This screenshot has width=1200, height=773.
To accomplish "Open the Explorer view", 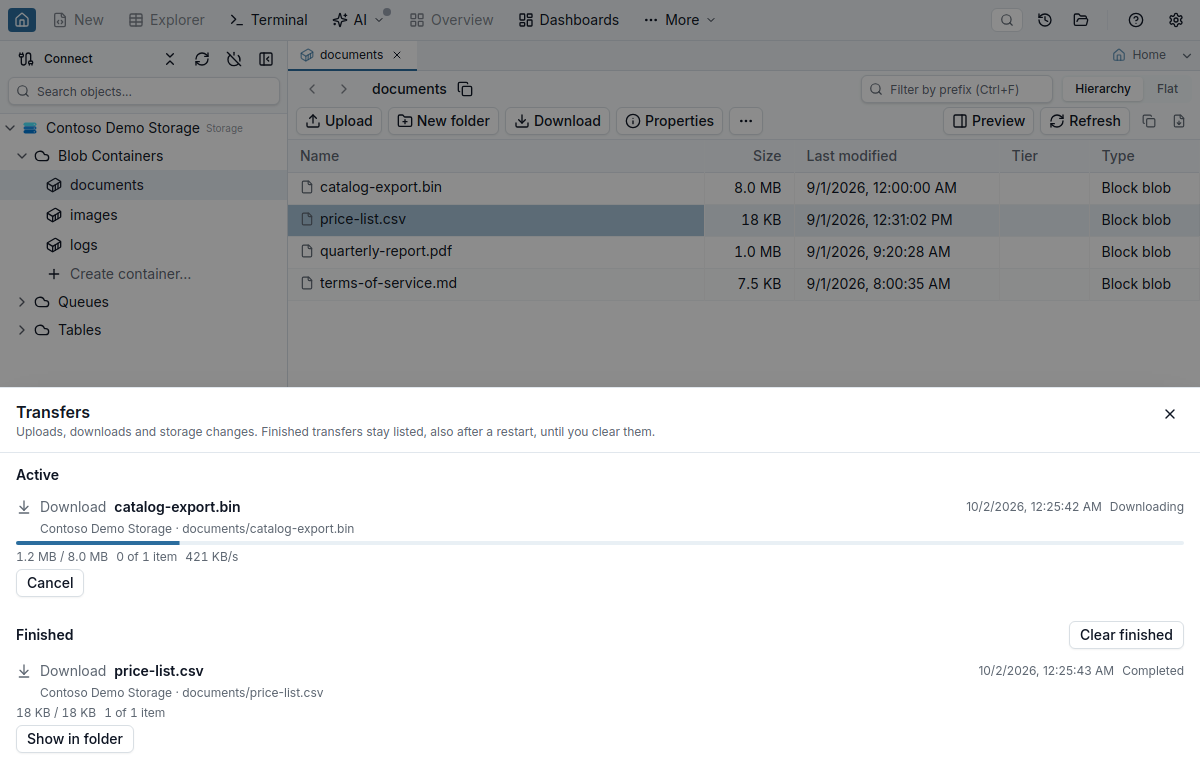I will pyautogui.click(x=167, y=20).
